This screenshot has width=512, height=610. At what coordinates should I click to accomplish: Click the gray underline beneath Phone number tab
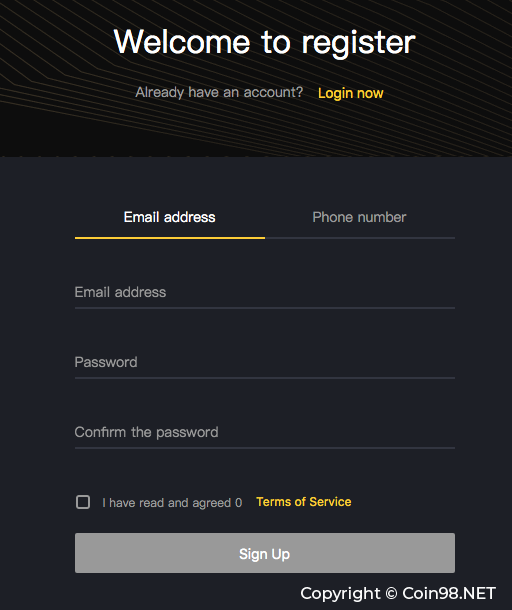[360, 238]
